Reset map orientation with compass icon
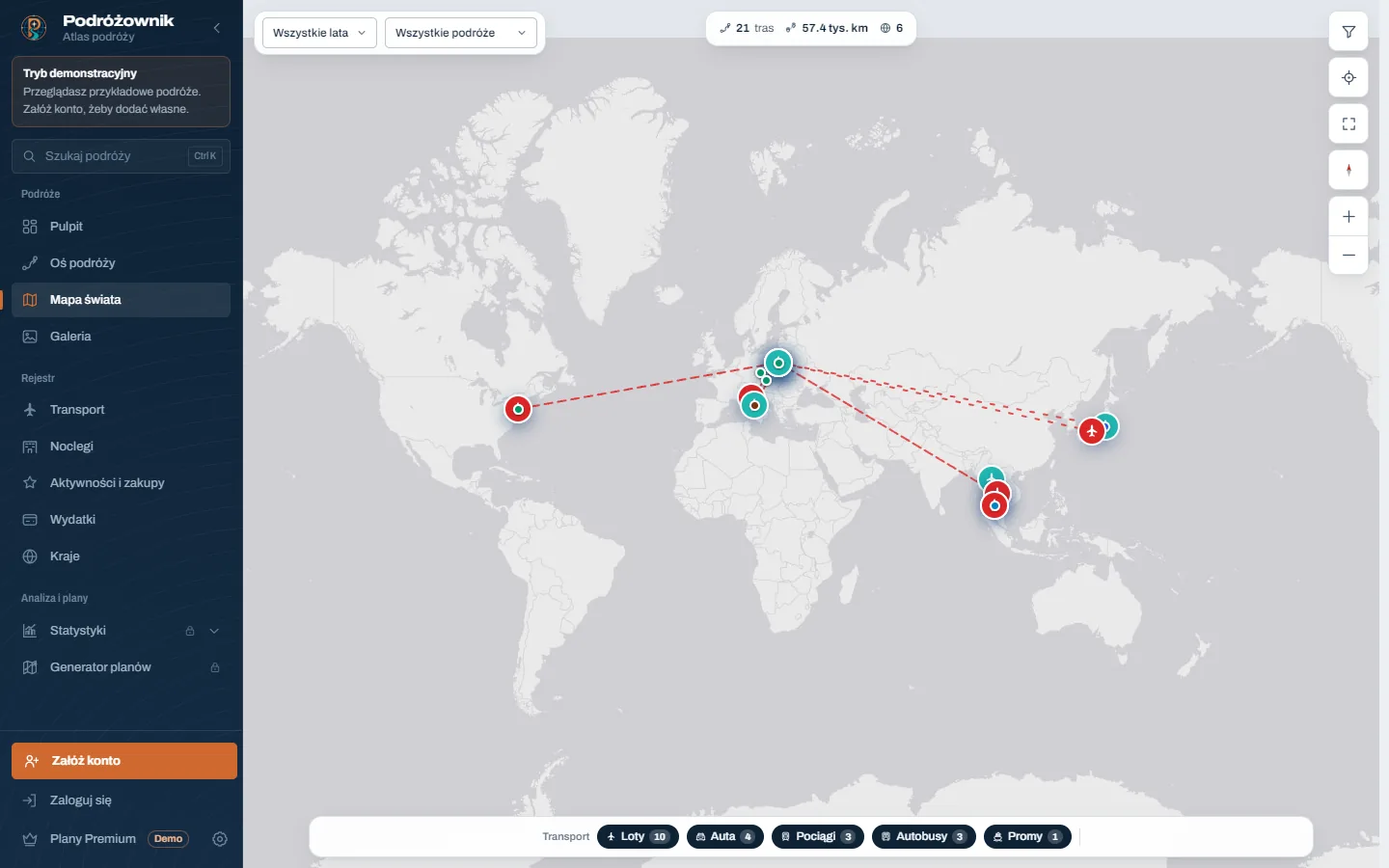The image size is (1389, 868). 1348,170
